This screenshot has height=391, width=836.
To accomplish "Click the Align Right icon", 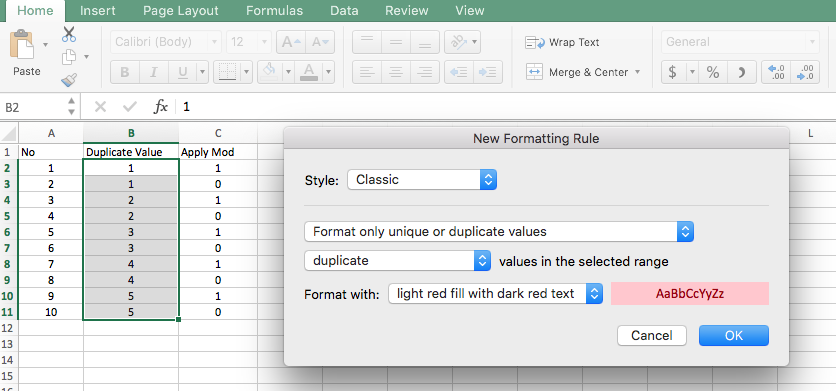I will [424, 72].
